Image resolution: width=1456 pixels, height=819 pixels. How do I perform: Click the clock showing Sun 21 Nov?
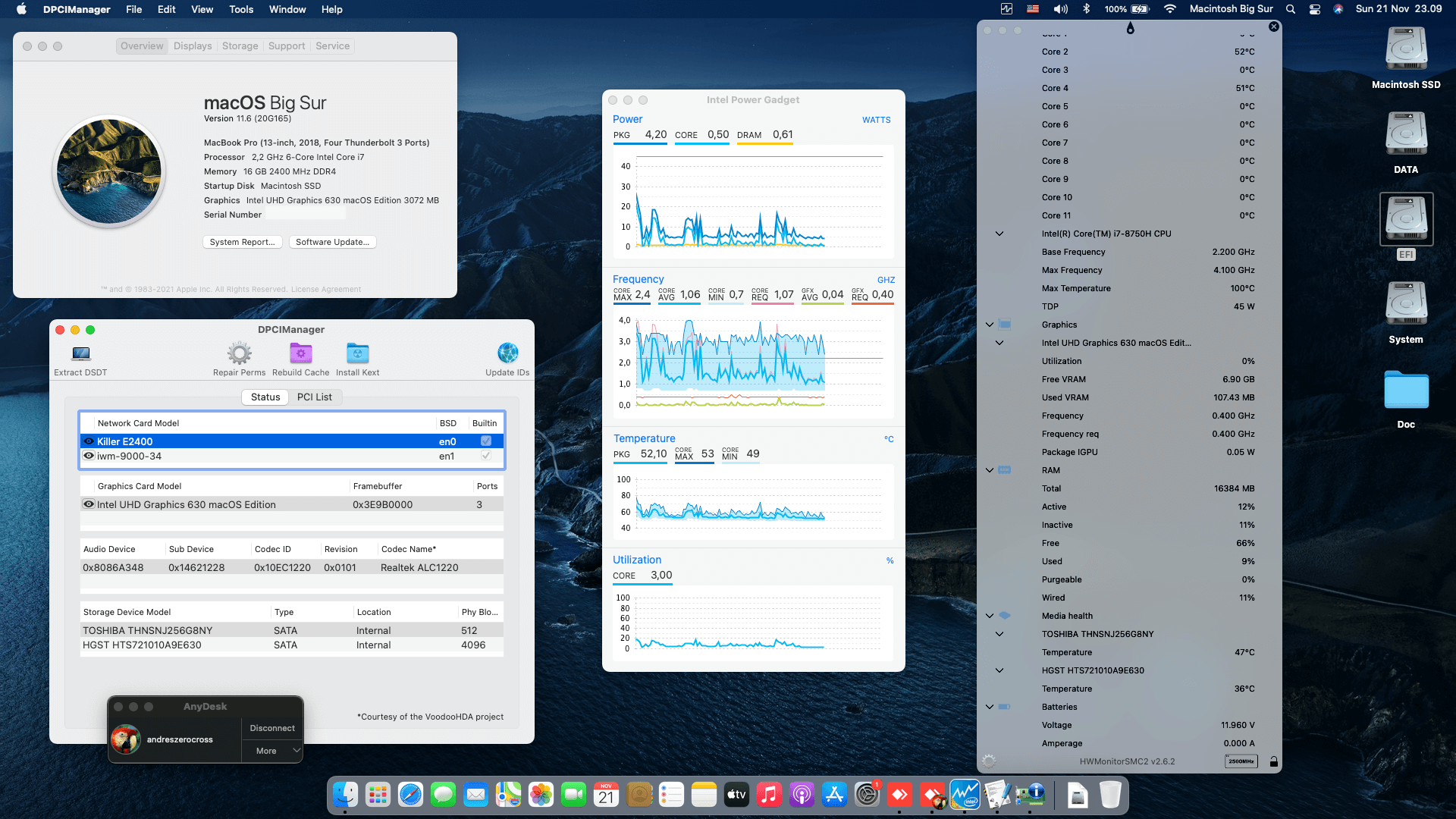pyautogui.click(x=1398, y=9)
